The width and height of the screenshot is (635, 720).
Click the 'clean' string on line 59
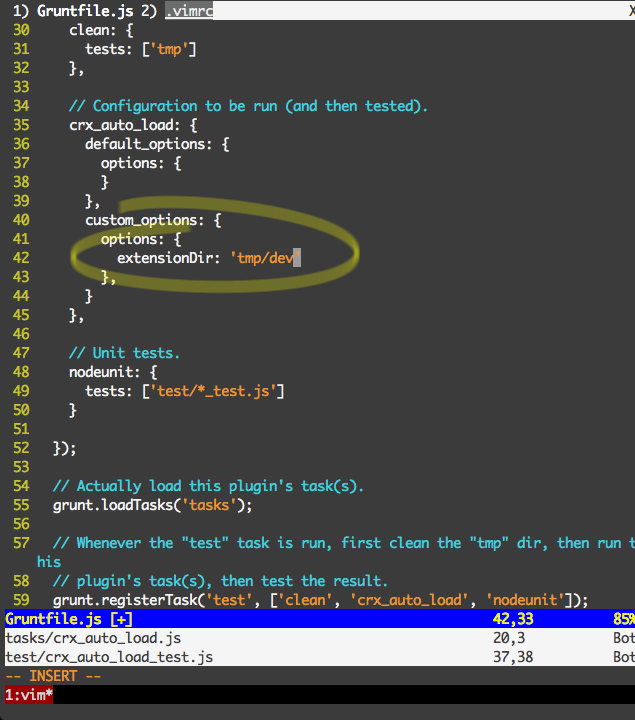pos(305,600)
